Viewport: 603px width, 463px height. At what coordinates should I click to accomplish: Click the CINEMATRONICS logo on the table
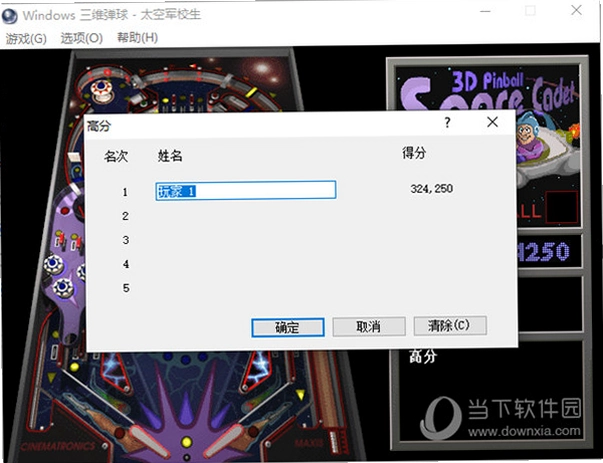click(x=58, y=446)
